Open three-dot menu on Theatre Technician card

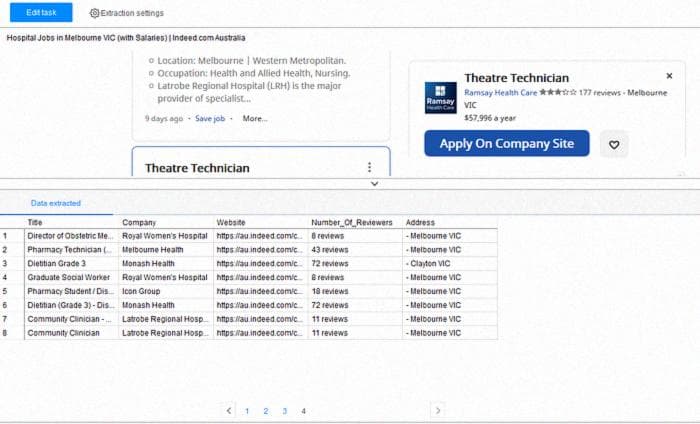click(369, 167)
